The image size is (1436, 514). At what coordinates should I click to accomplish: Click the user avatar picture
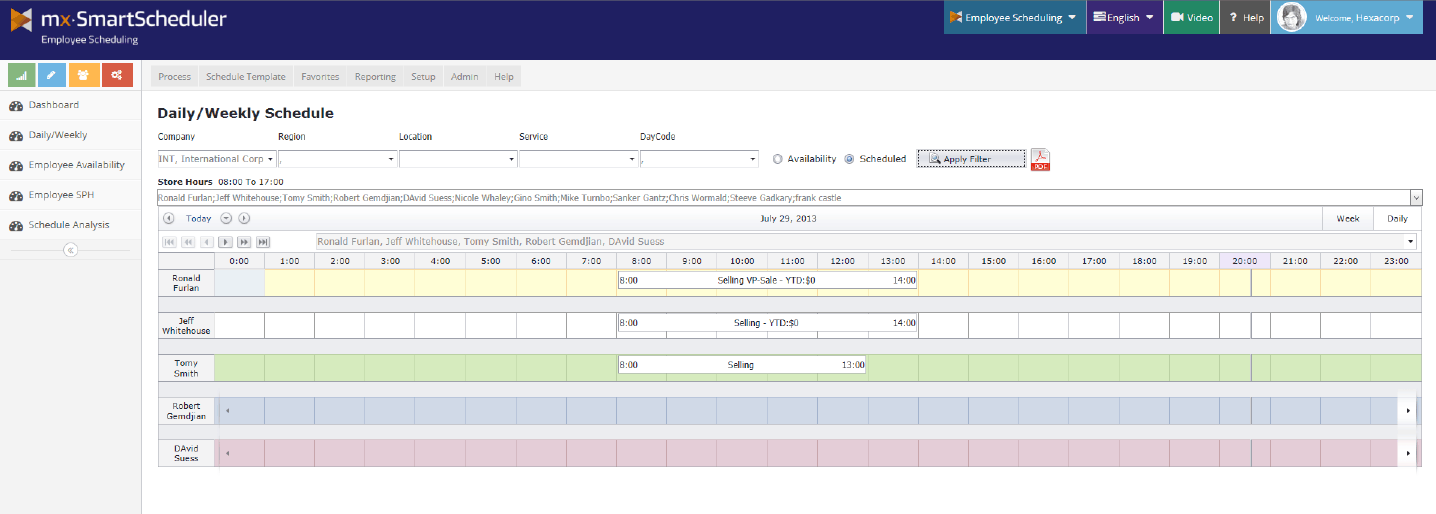1293,17
